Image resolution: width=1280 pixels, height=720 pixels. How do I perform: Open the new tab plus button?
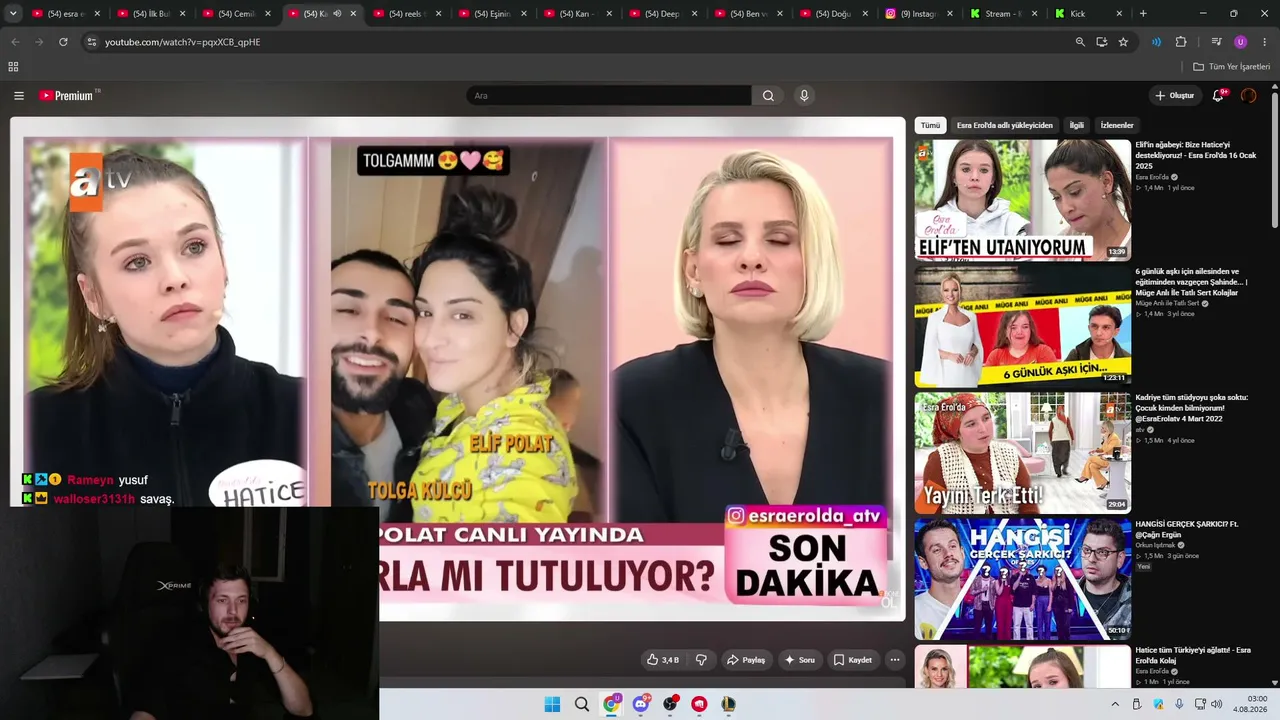click(x=1143, y=14)
